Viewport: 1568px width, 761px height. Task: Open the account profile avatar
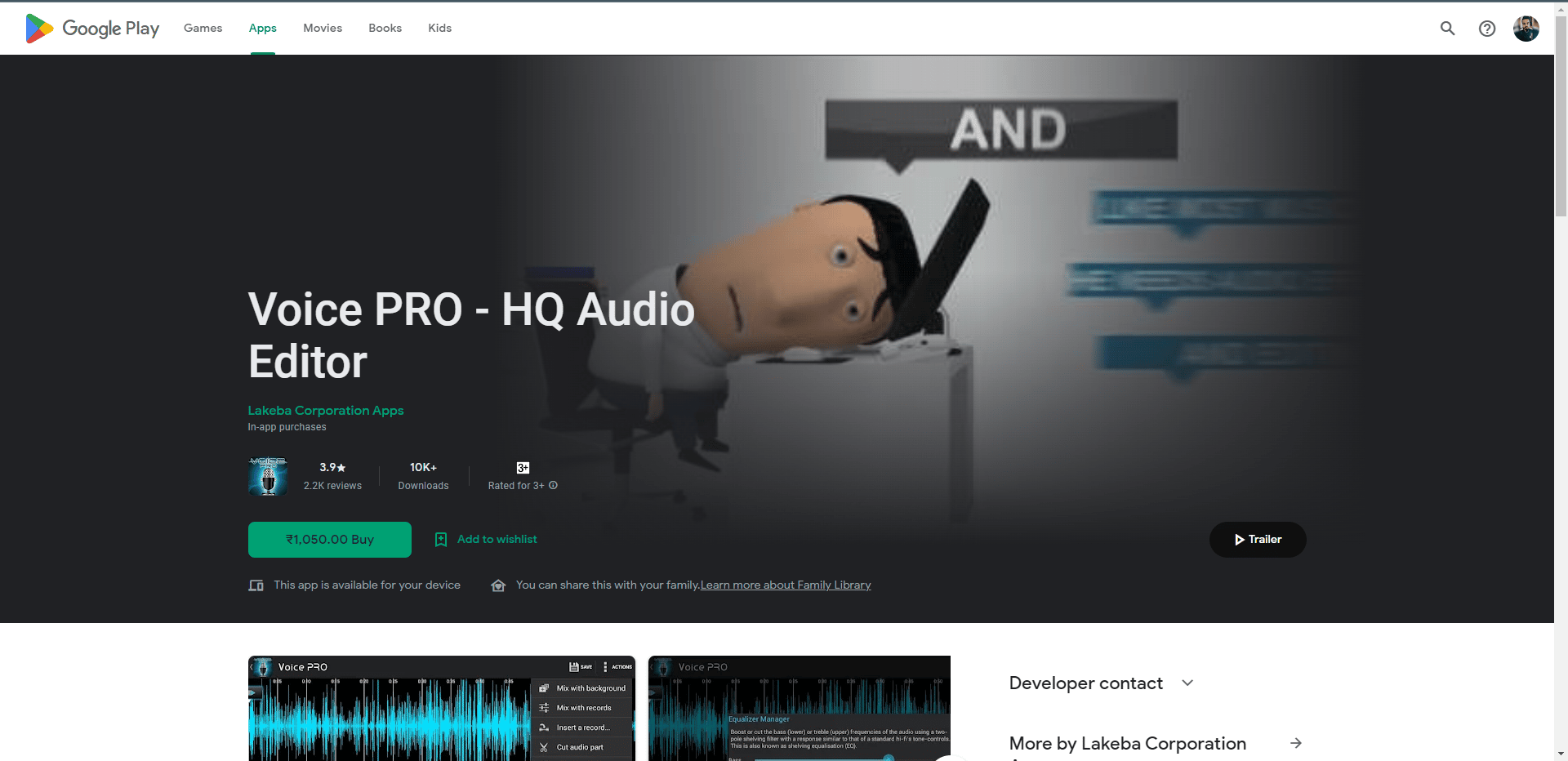click(1526, 29)
